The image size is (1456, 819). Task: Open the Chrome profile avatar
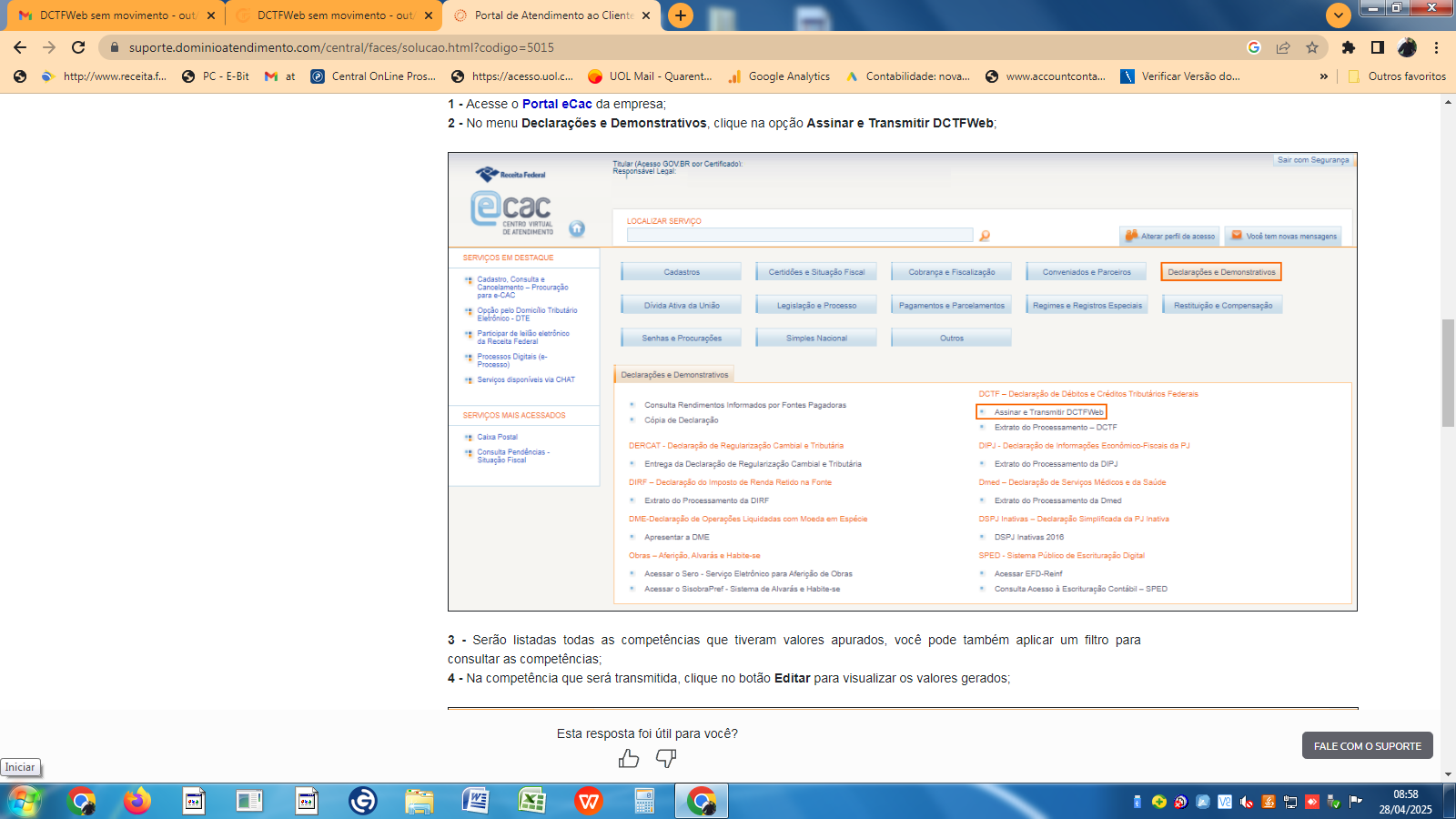pyautogui.click(x=1407, y=47)
